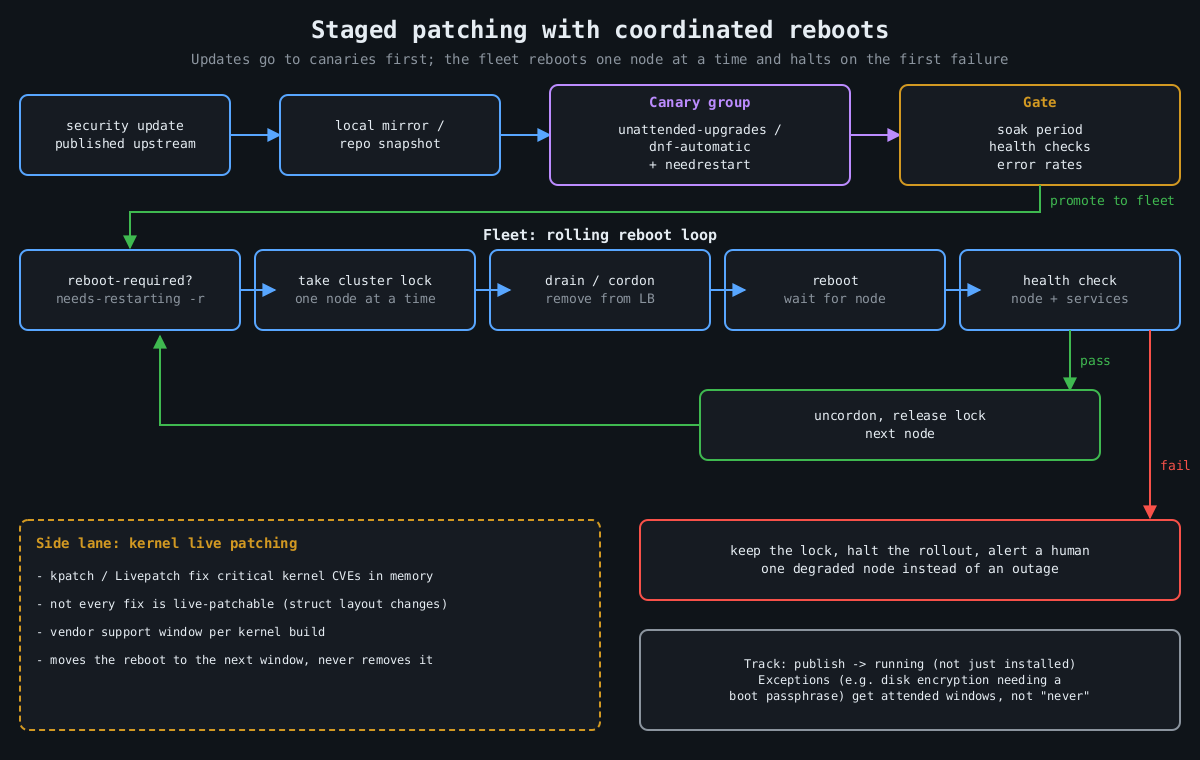Click 'Fleet: rolling reboot loop' heading
This screenshot has width=1200, height=760.
[600, 235]
